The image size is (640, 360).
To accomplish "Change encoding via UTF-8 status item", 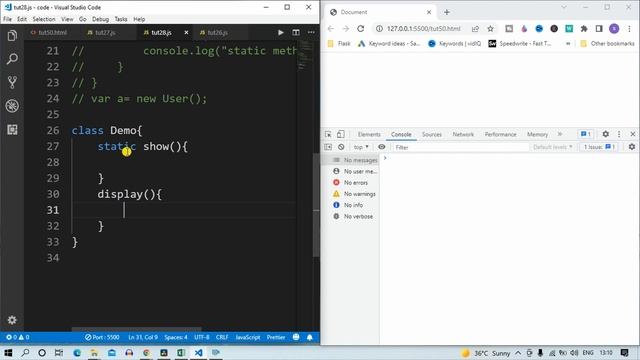I will click(x=202, y=337).
